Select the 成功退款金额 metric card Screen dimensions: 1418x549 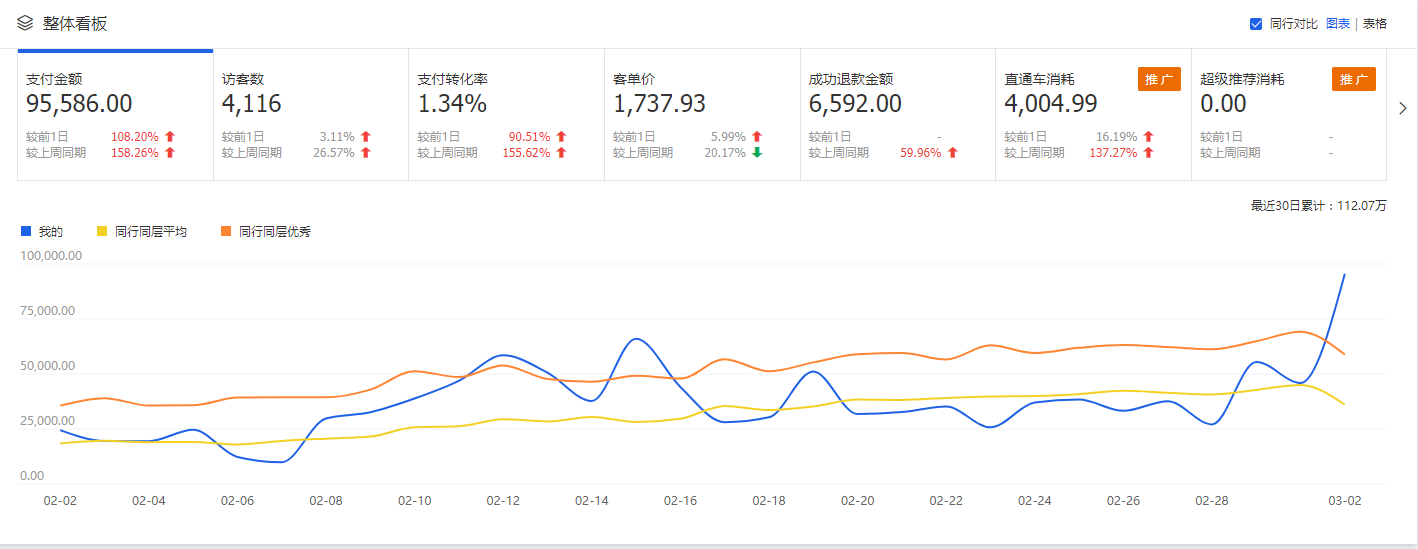point(897,115)
